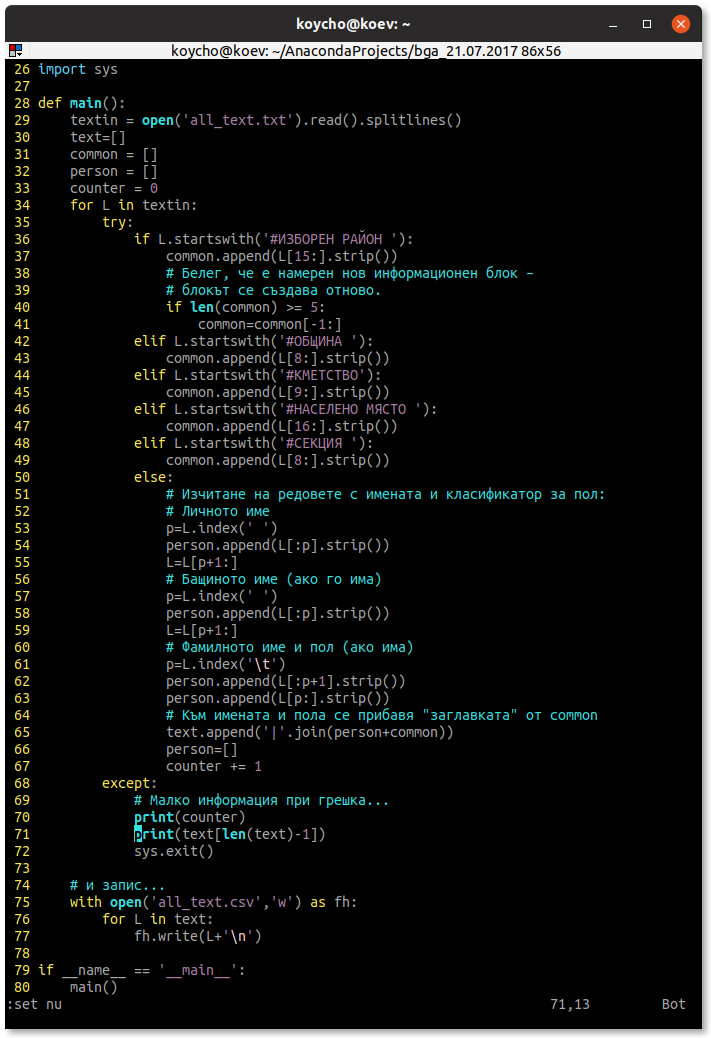Click 'person = []' on line 32
Screen dimensions: 711x1038
[x=114, y=171]
